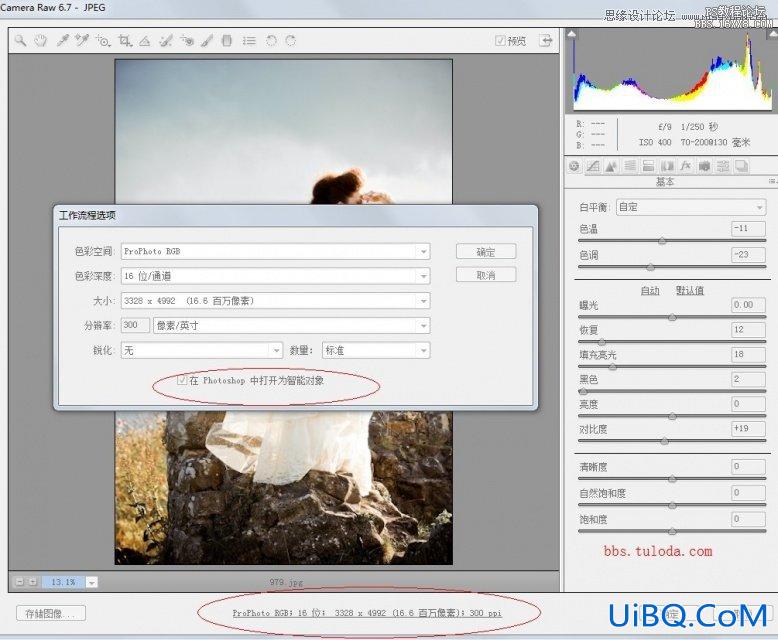
Task: Click the 色调 value field -23
Action: (x=749, y=255)
